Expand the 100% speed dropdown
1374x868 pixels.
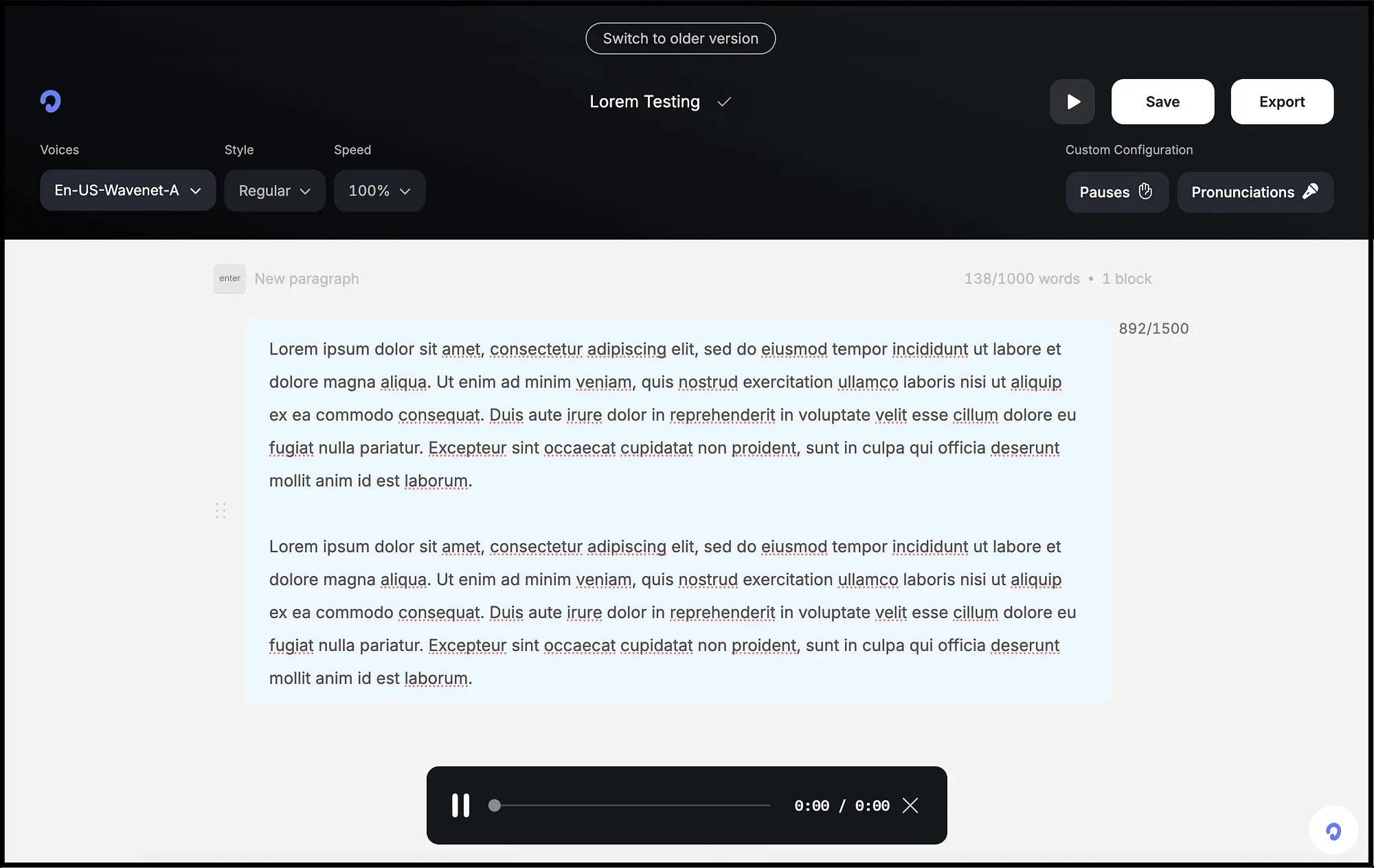(379, 191)
